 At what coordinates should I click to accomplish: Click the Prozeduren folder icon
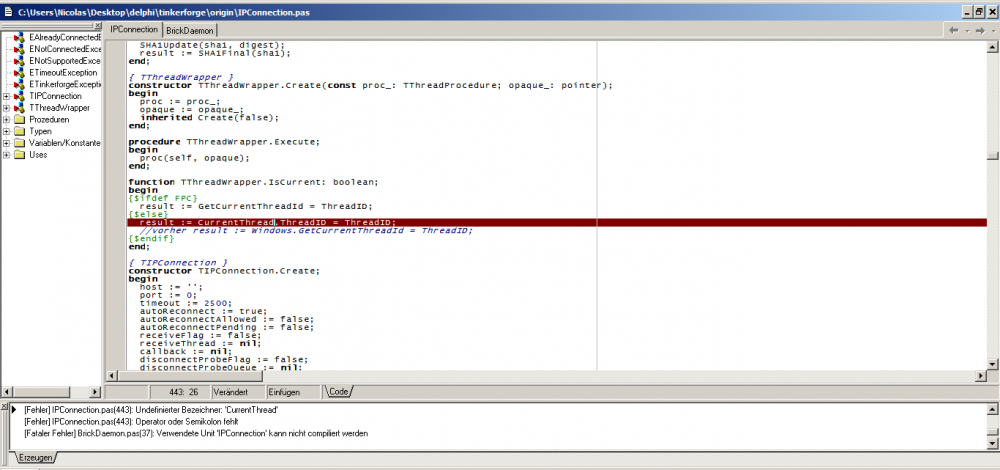click(x=19, y=119)
